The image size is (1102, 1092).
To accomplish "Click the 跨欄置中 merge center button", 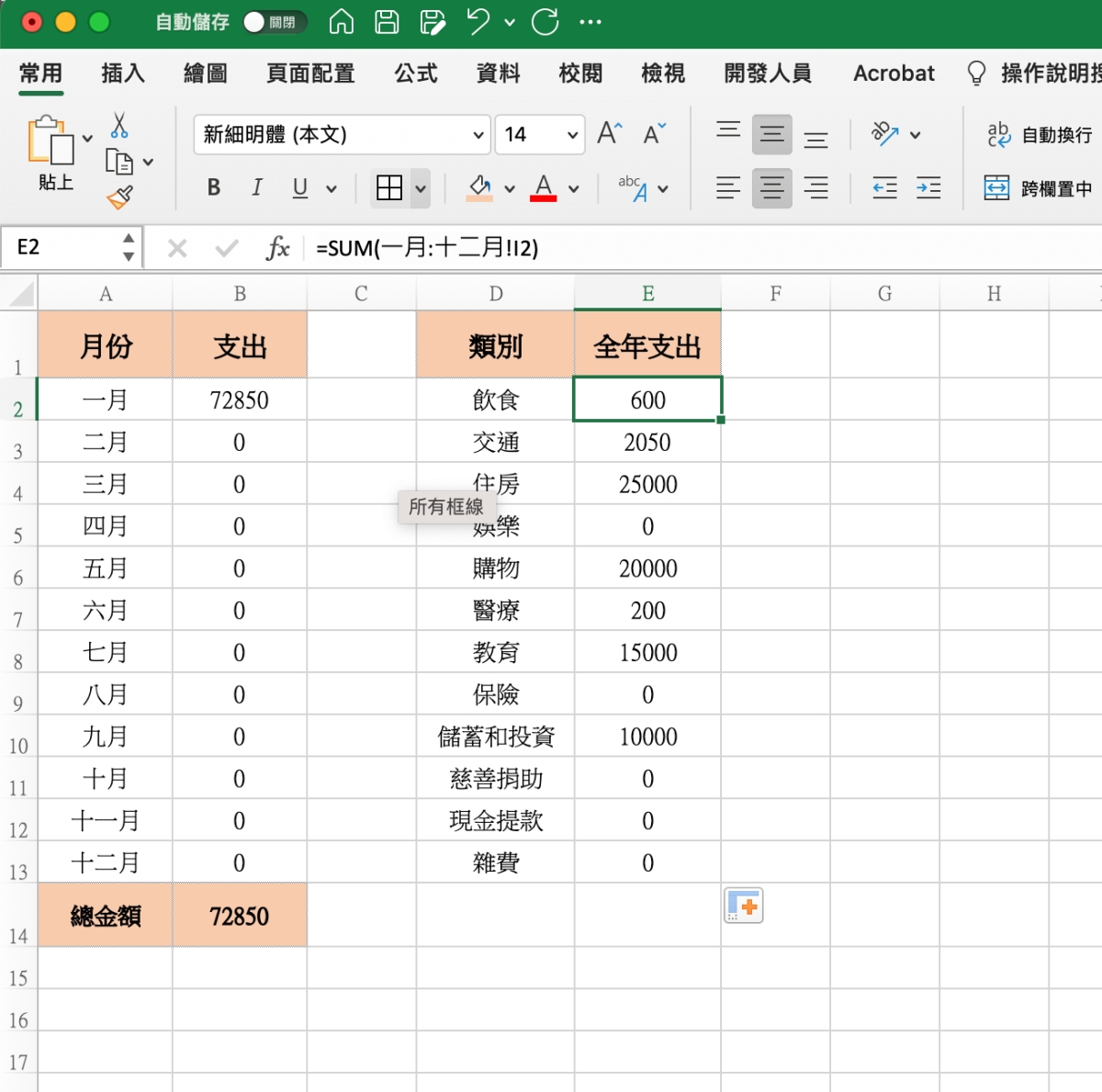I will pos(1039,188).
